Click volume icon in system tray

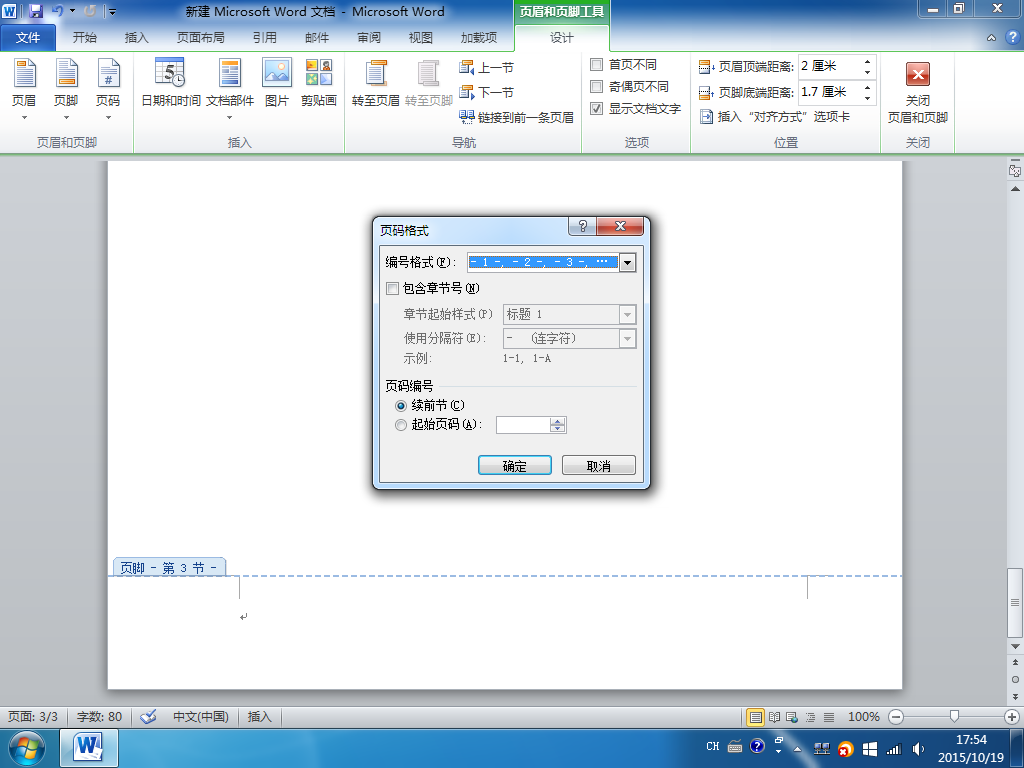(x=918, y=748)
